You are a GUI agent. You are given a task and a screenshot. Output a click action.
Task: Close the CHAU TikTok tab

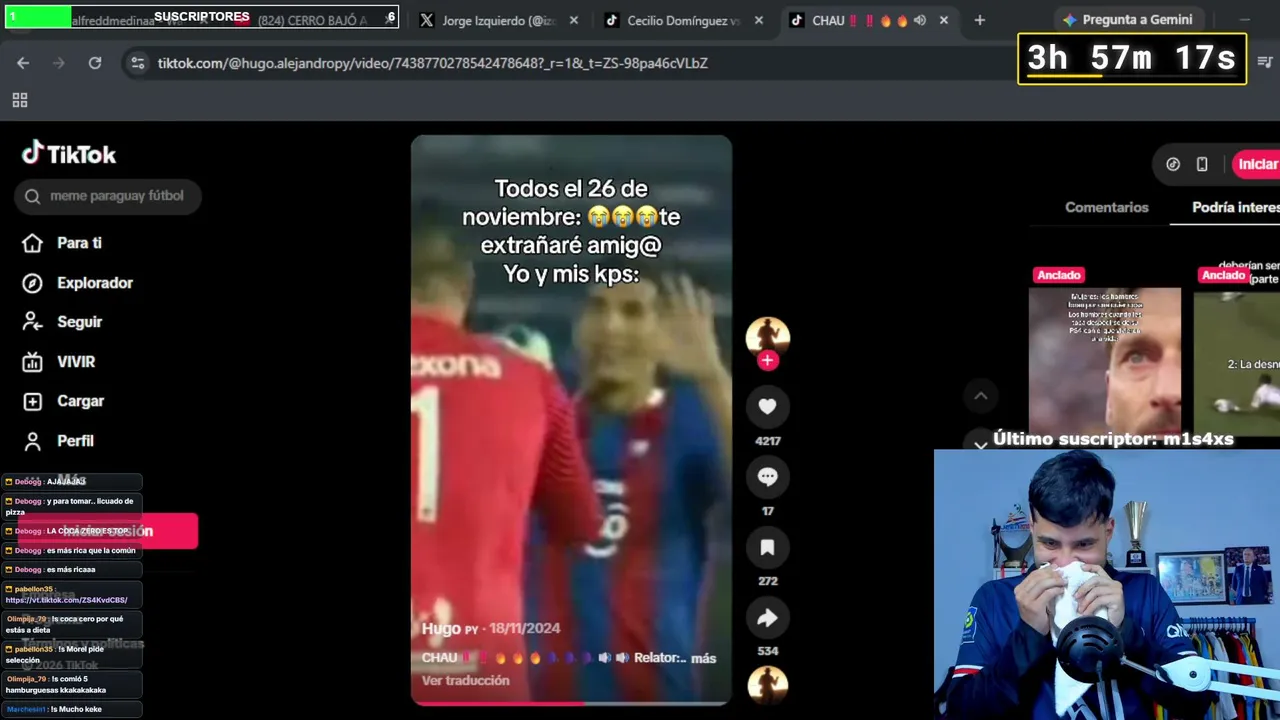point(944,20)
